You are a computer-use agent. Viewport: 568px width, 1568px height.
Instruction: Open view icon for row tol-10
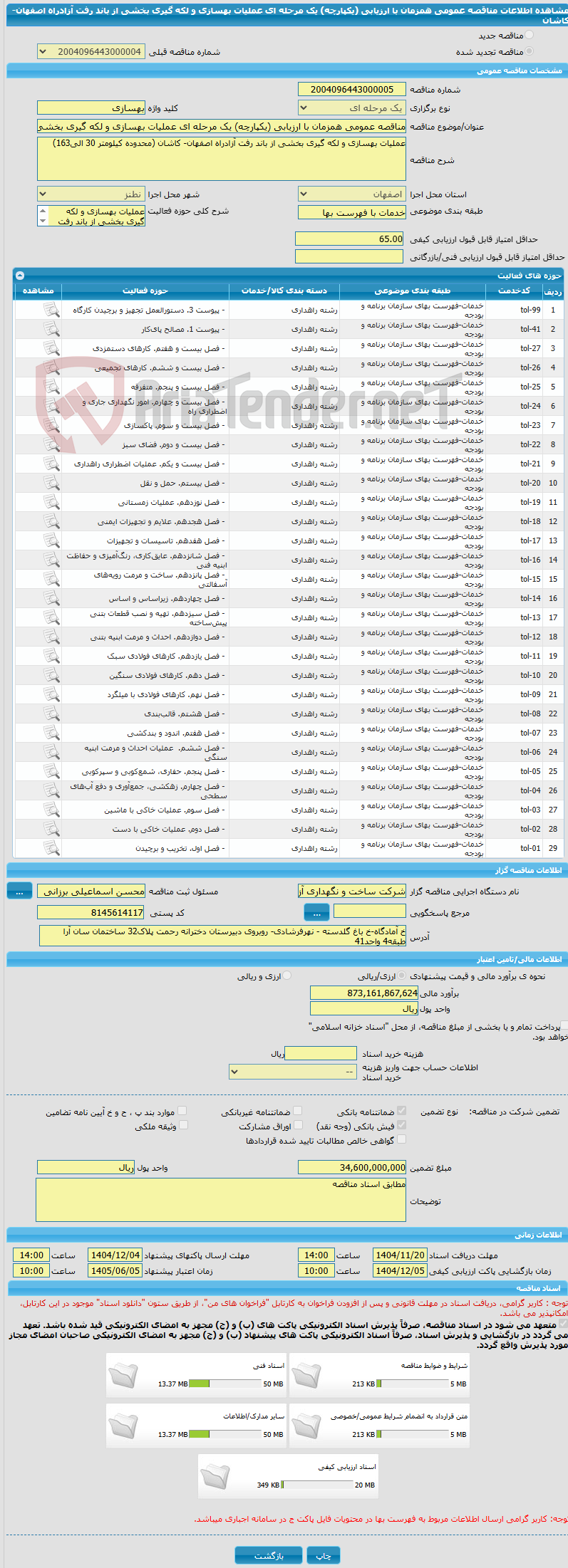(51, 675)
